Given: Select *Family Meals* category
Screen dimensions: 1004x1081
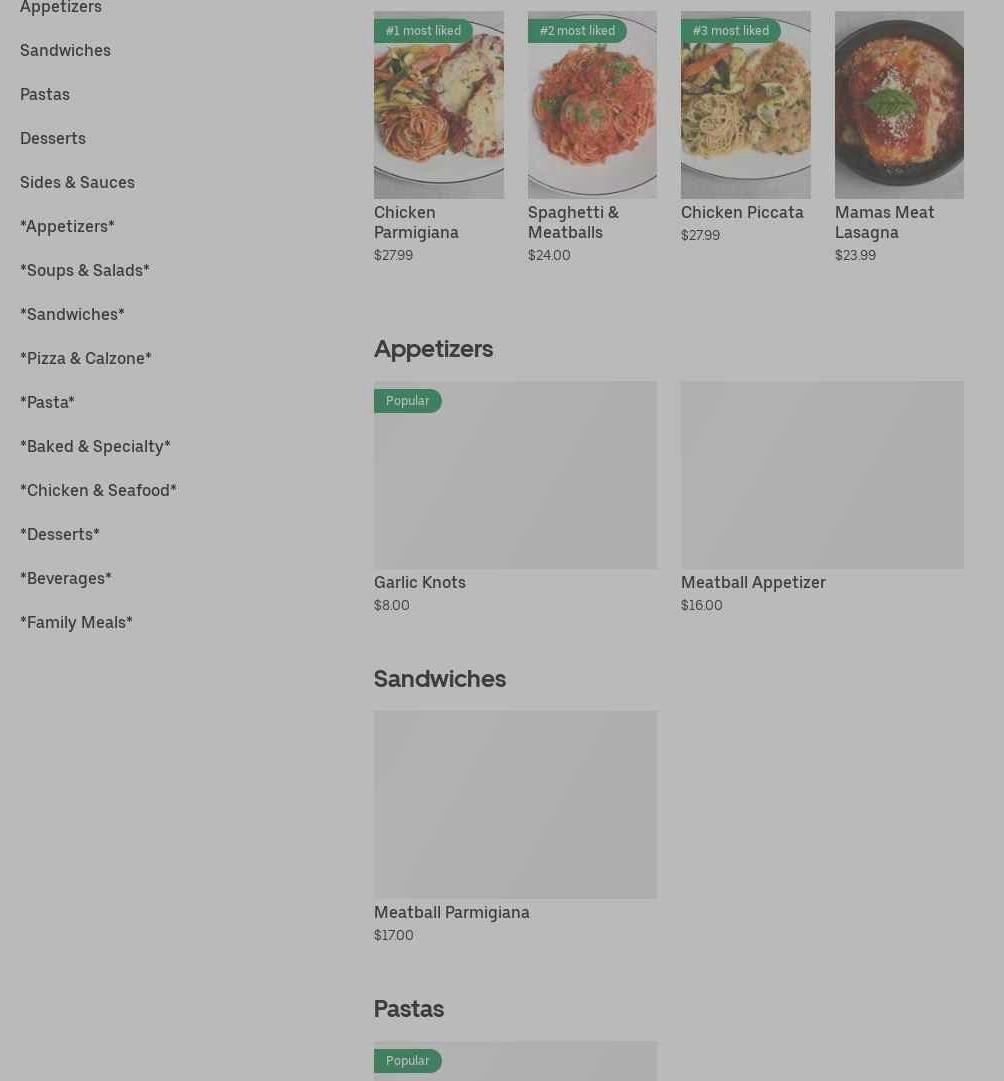Looking at the screenshot, I should [77, 623].
